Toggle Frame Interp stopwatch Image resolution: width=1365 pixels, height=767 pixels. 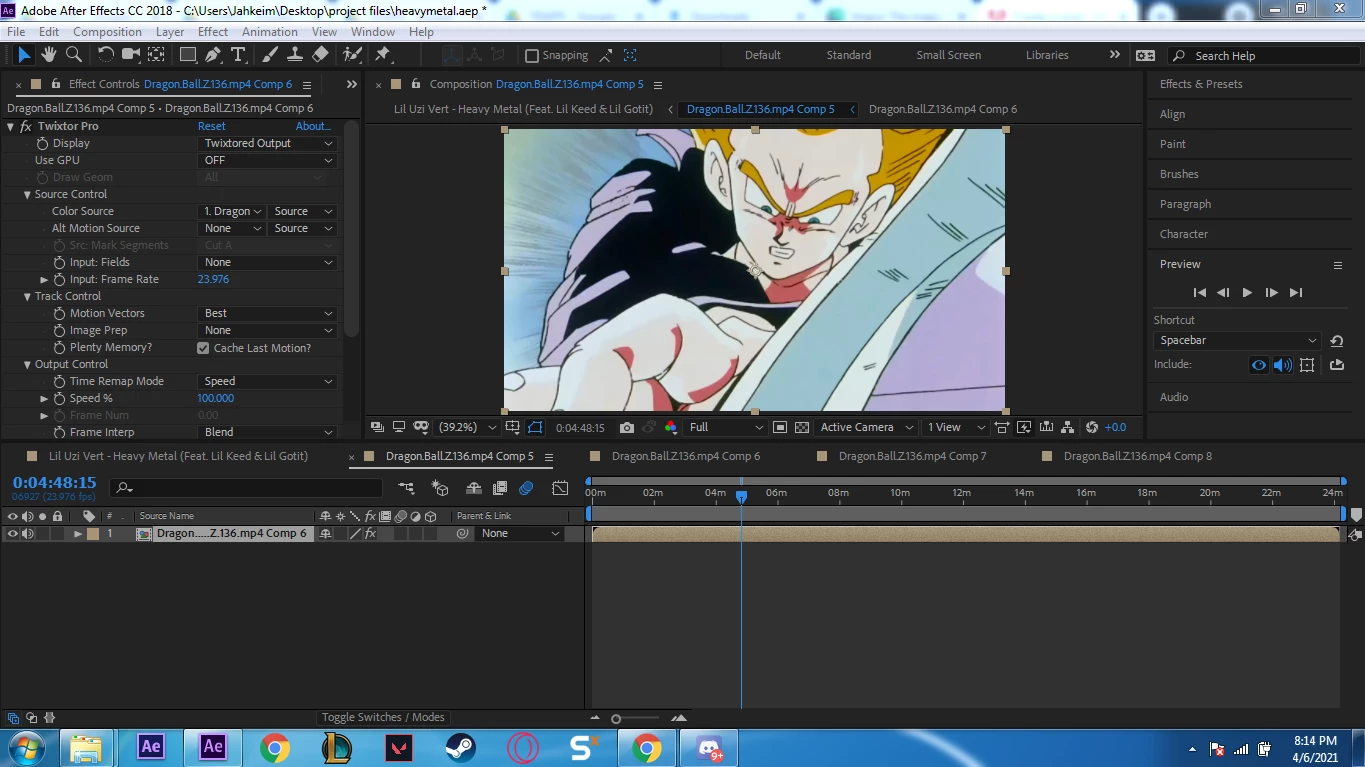click(59, 433)
